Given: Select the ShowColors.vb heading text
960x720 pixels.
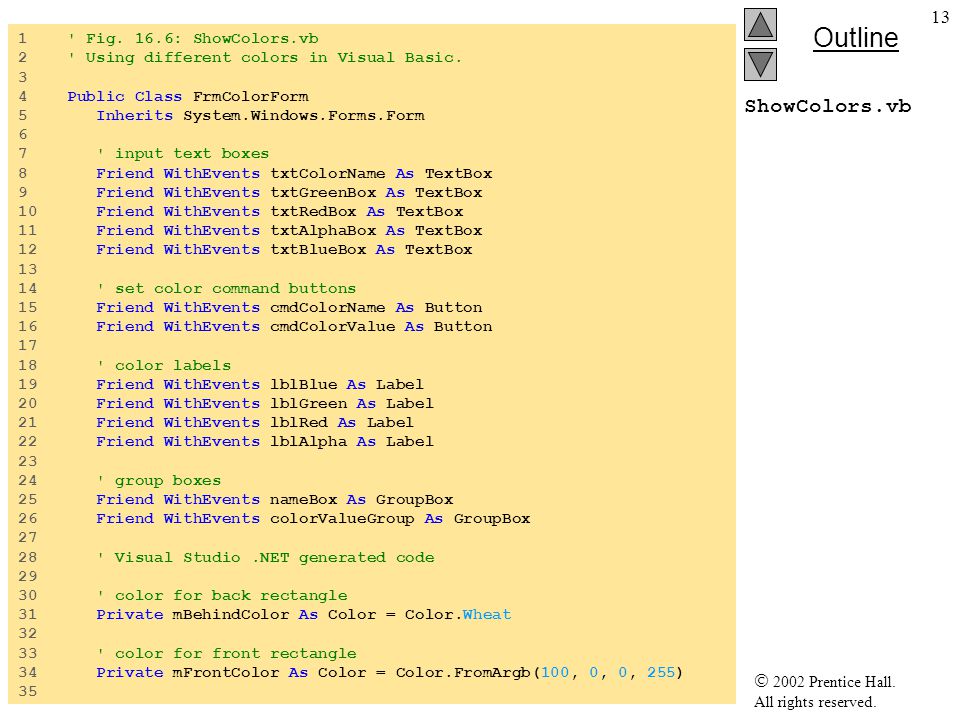Looking at the screenshot, I should tap(828, 106).
